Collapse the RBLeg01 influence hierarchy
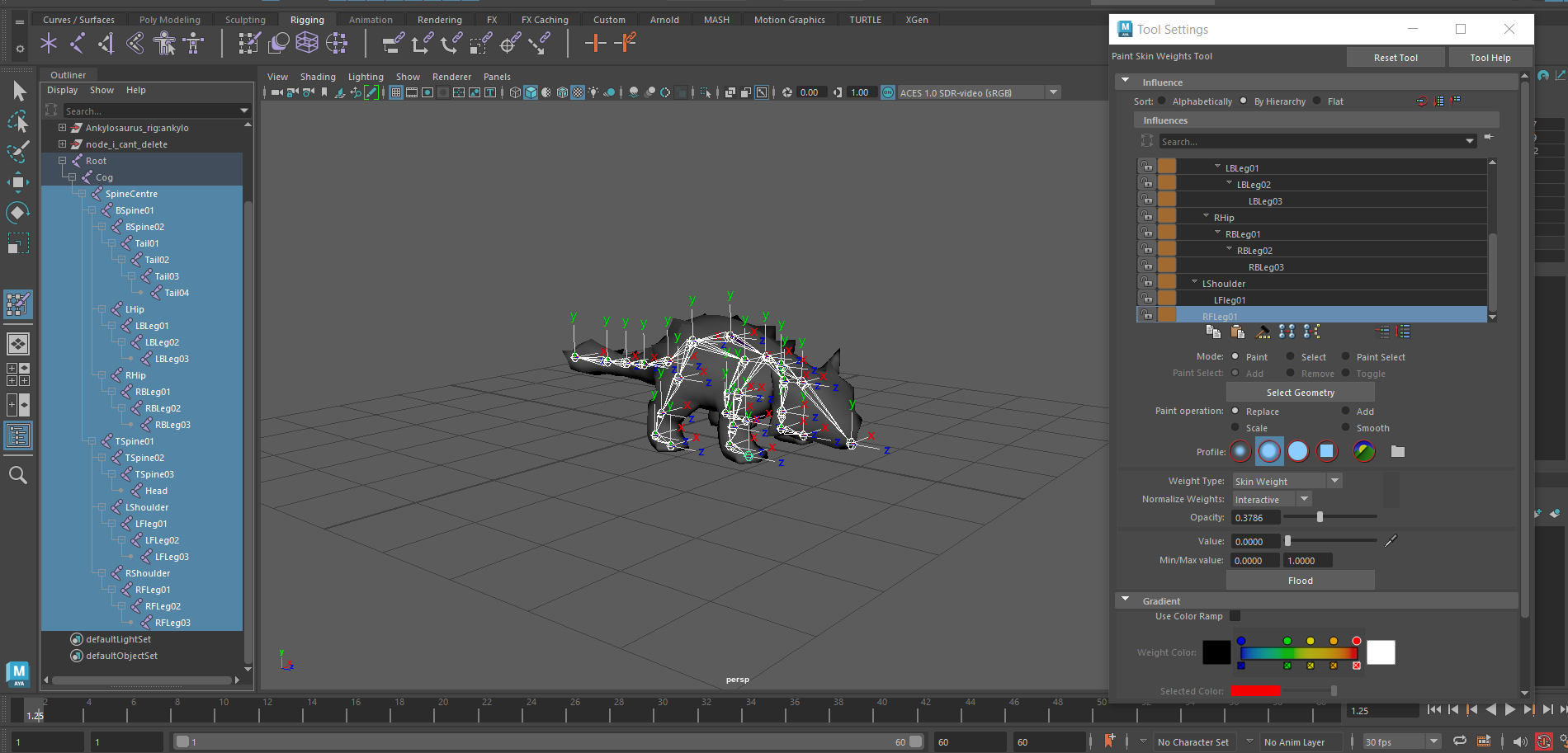The width and height of the screenshot is (1568, 753). point(1216,233)
